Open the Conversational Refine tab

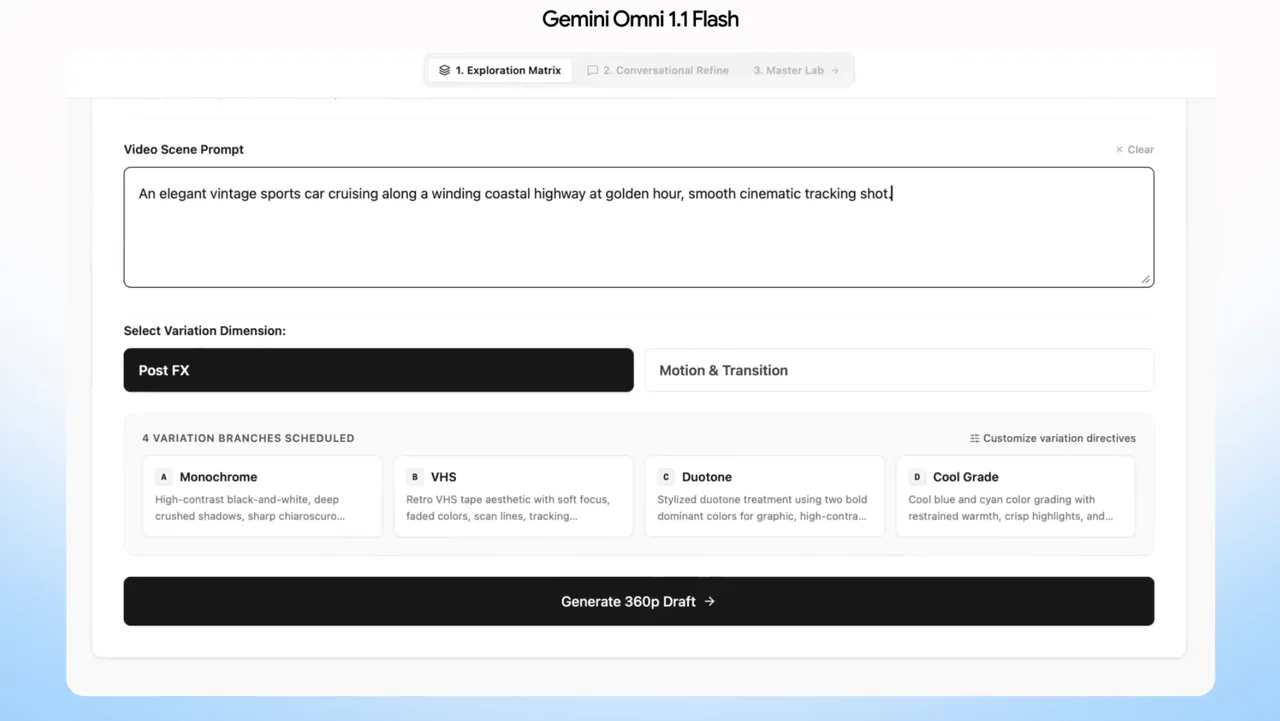coord(658,70)
